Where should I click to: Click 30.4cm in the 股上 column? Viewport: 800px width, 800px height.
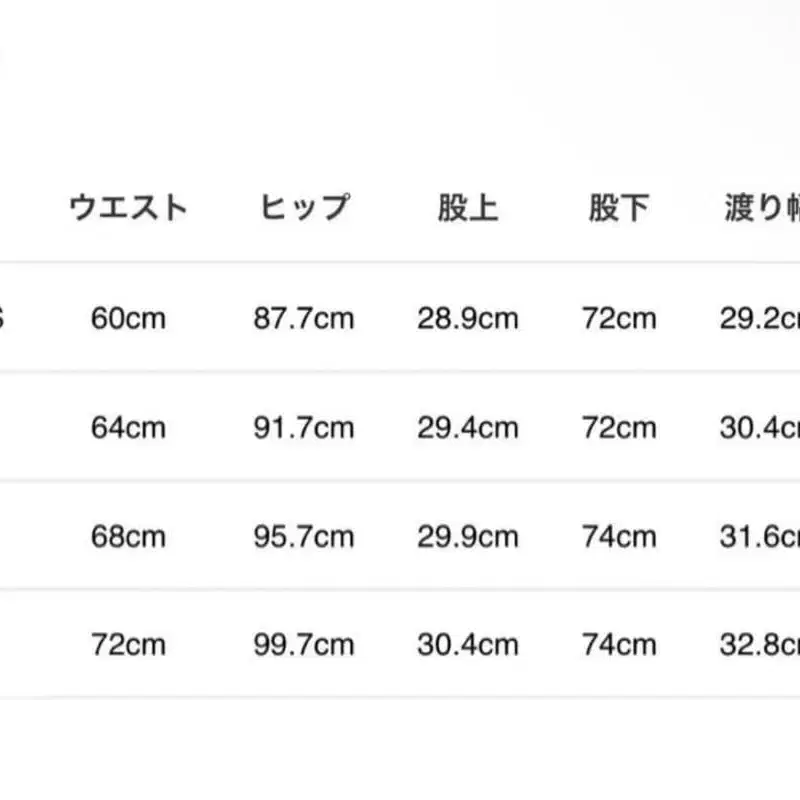(468, 644)
